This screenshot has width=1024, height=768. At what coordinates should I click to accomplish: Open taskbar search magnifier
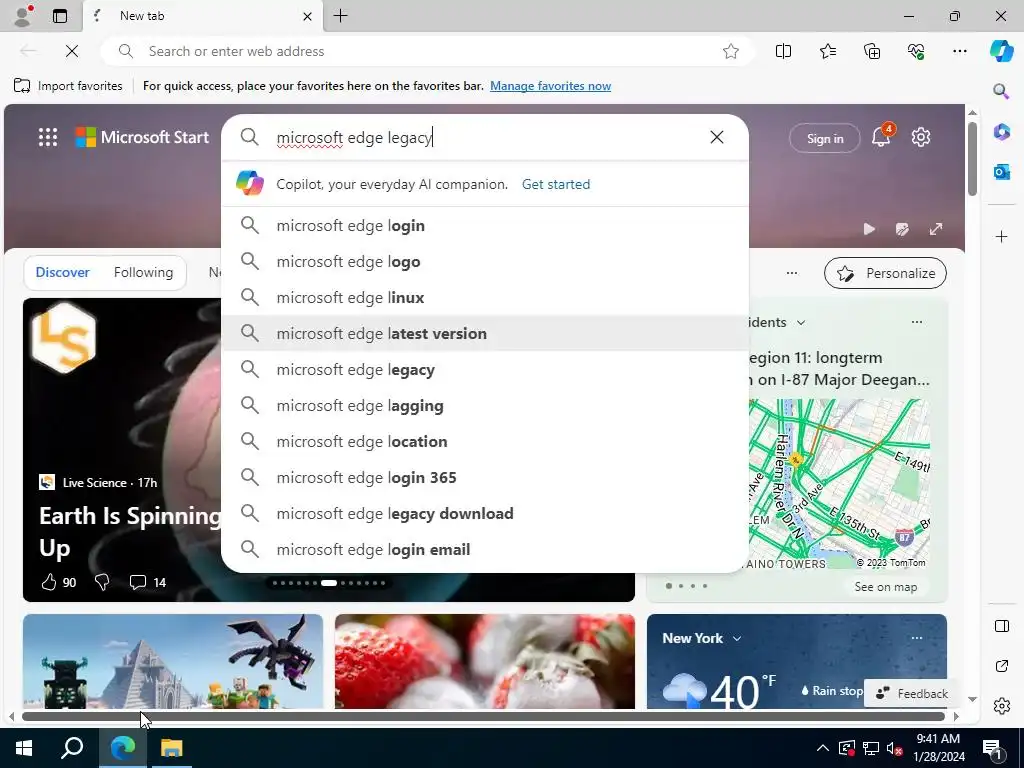[72, 748]
